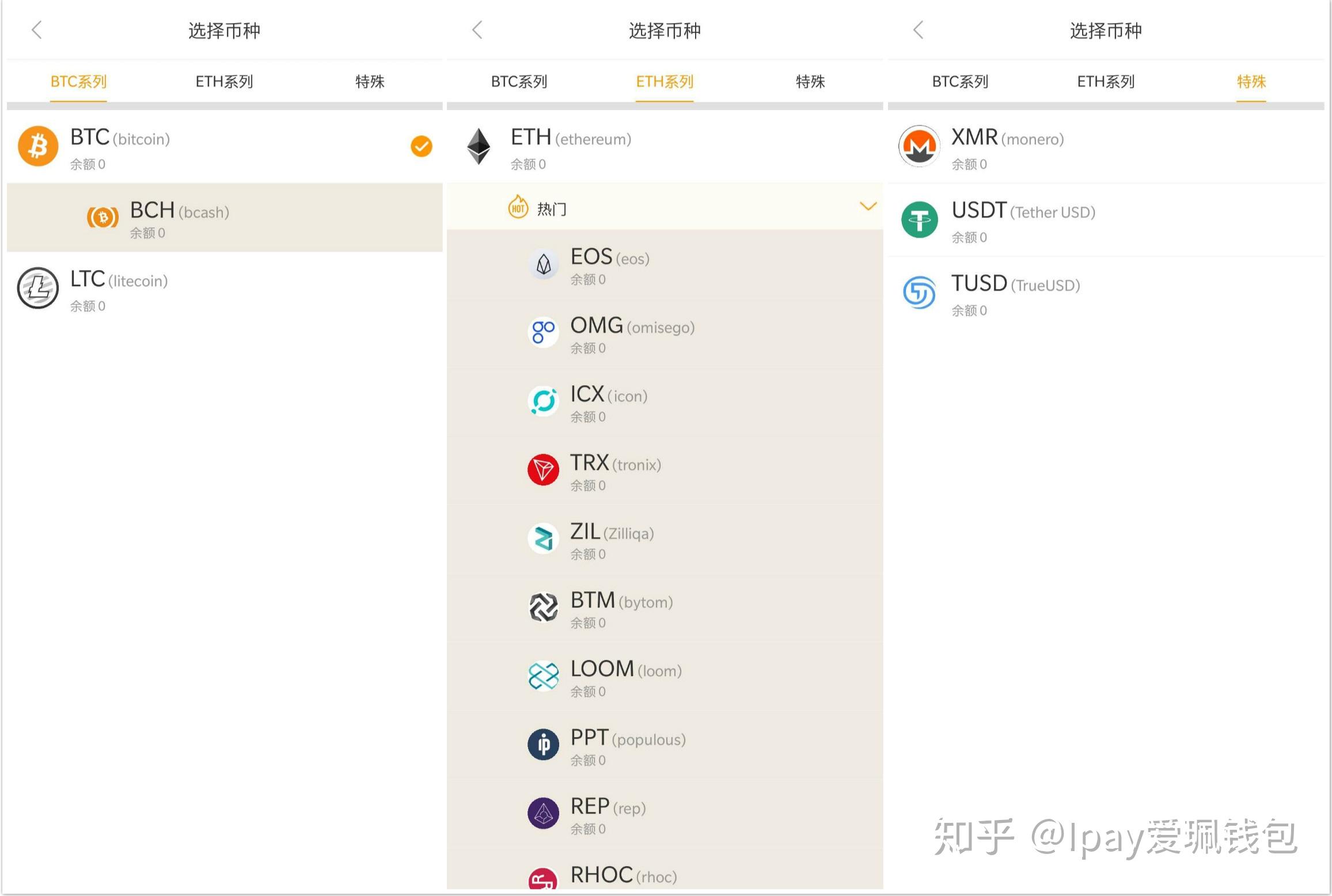Select the TRX (tronix) icon

[541, 471]
